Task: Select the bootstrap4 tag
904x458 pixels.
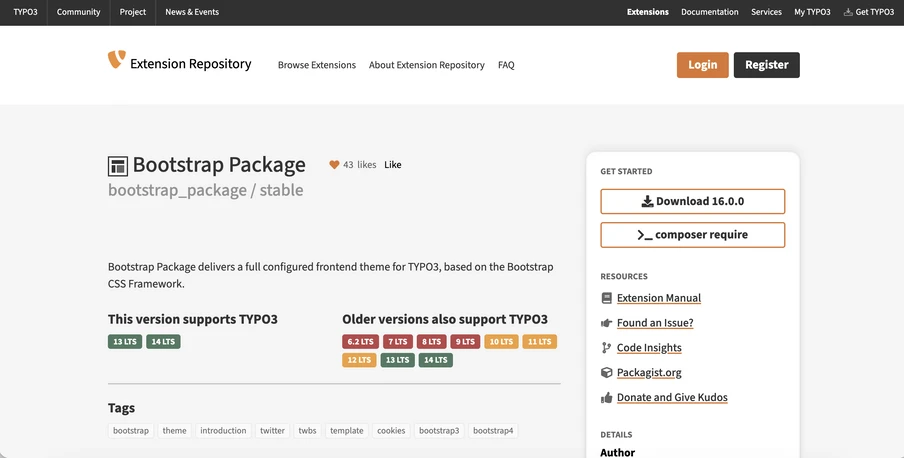Action: (493, 431)
